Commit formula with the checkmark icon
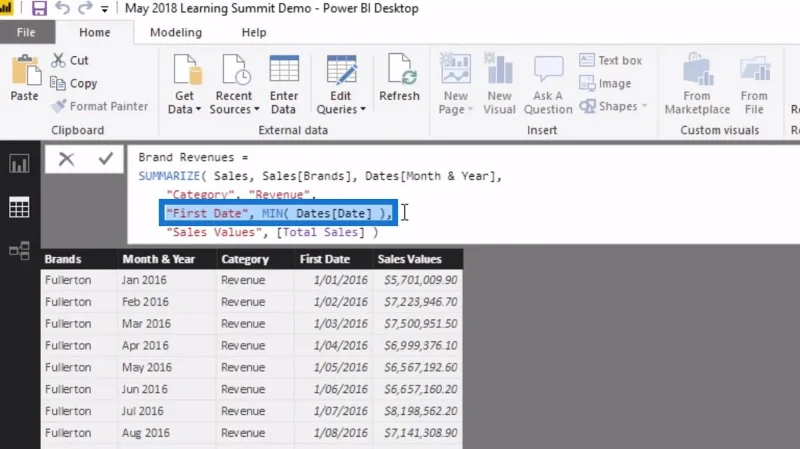Viewport: 800px width, 449px height. coord(106,159)
